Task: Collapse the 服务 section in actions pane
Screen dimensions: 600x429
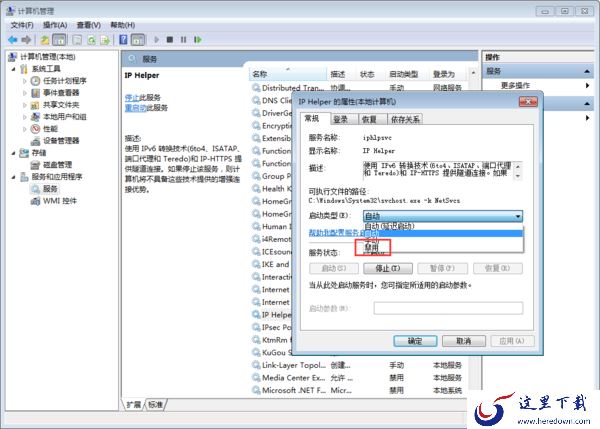Action: tap(587, 72)
